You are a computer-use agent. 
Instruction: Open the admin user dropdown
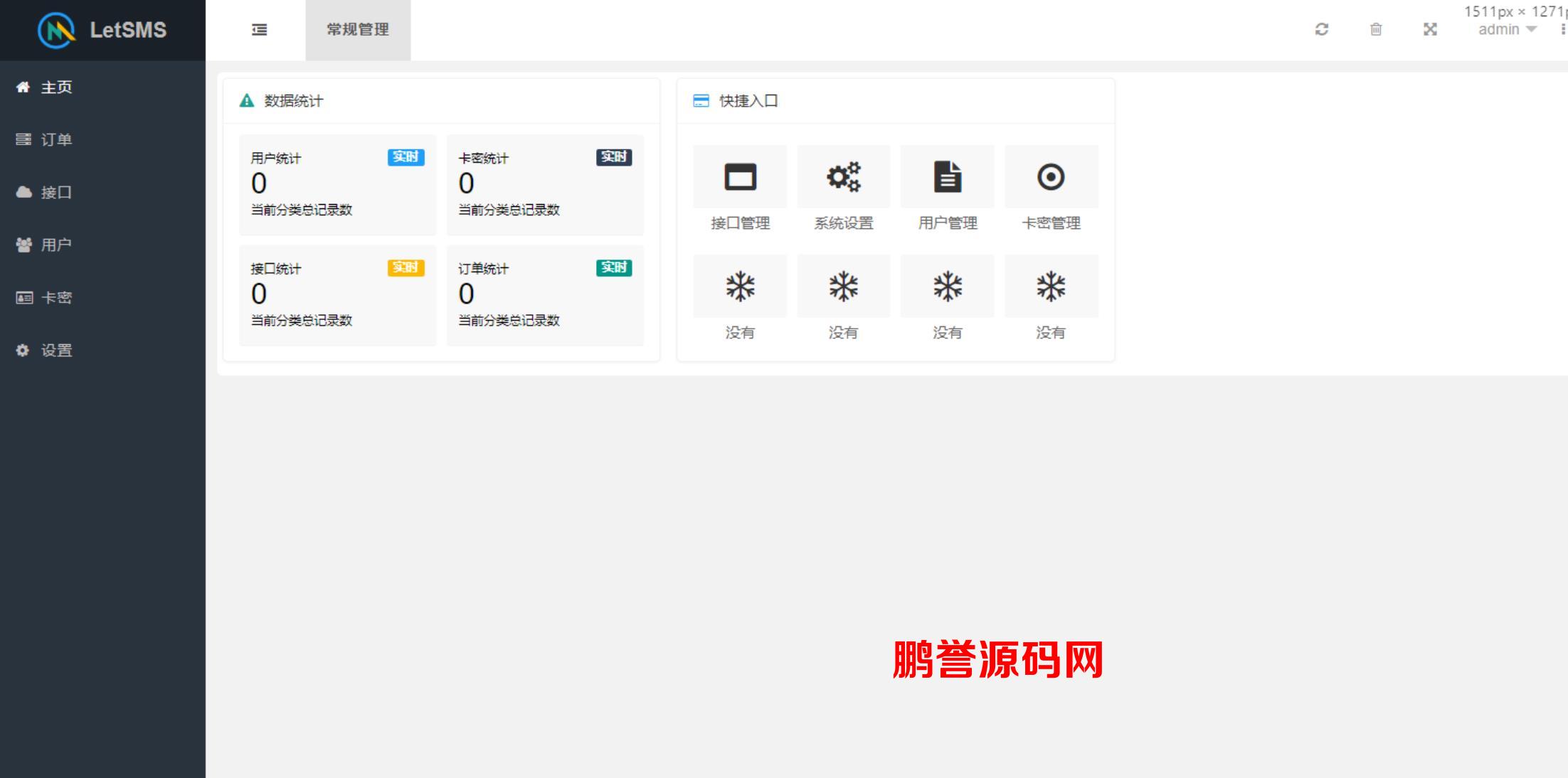point(1508,29)
